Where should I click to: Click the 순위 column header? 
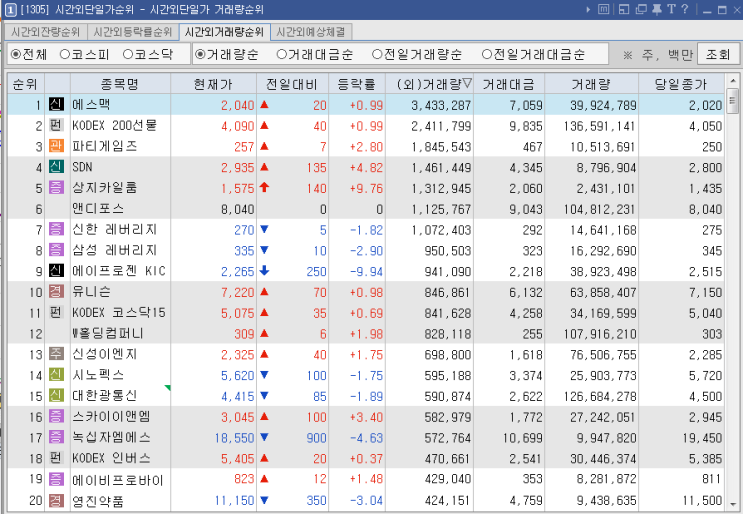(x=26, y=84)
